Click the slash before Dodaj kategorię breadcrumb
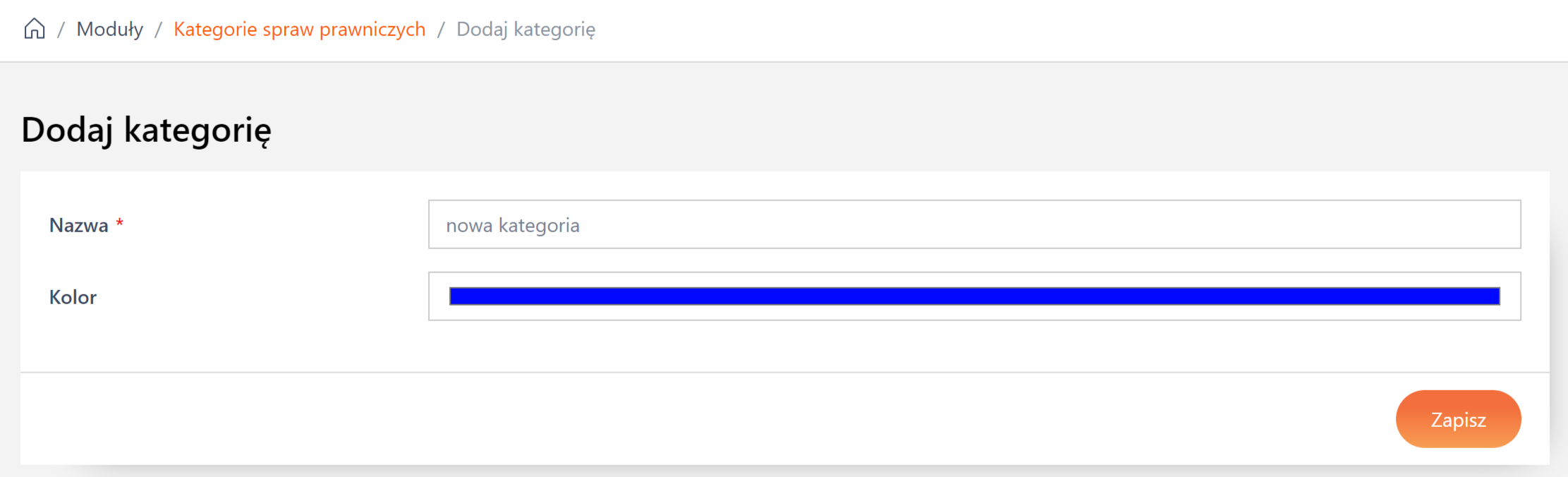Viewport: 1568px width, 477px height. [441, 30]
